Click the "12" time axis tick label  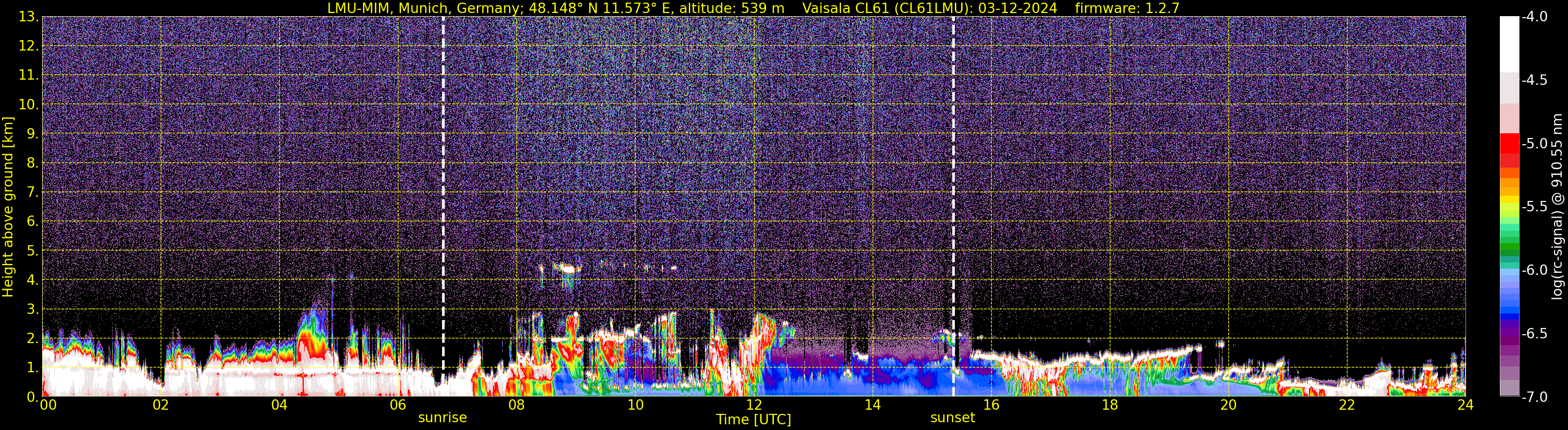pos(754,405)
